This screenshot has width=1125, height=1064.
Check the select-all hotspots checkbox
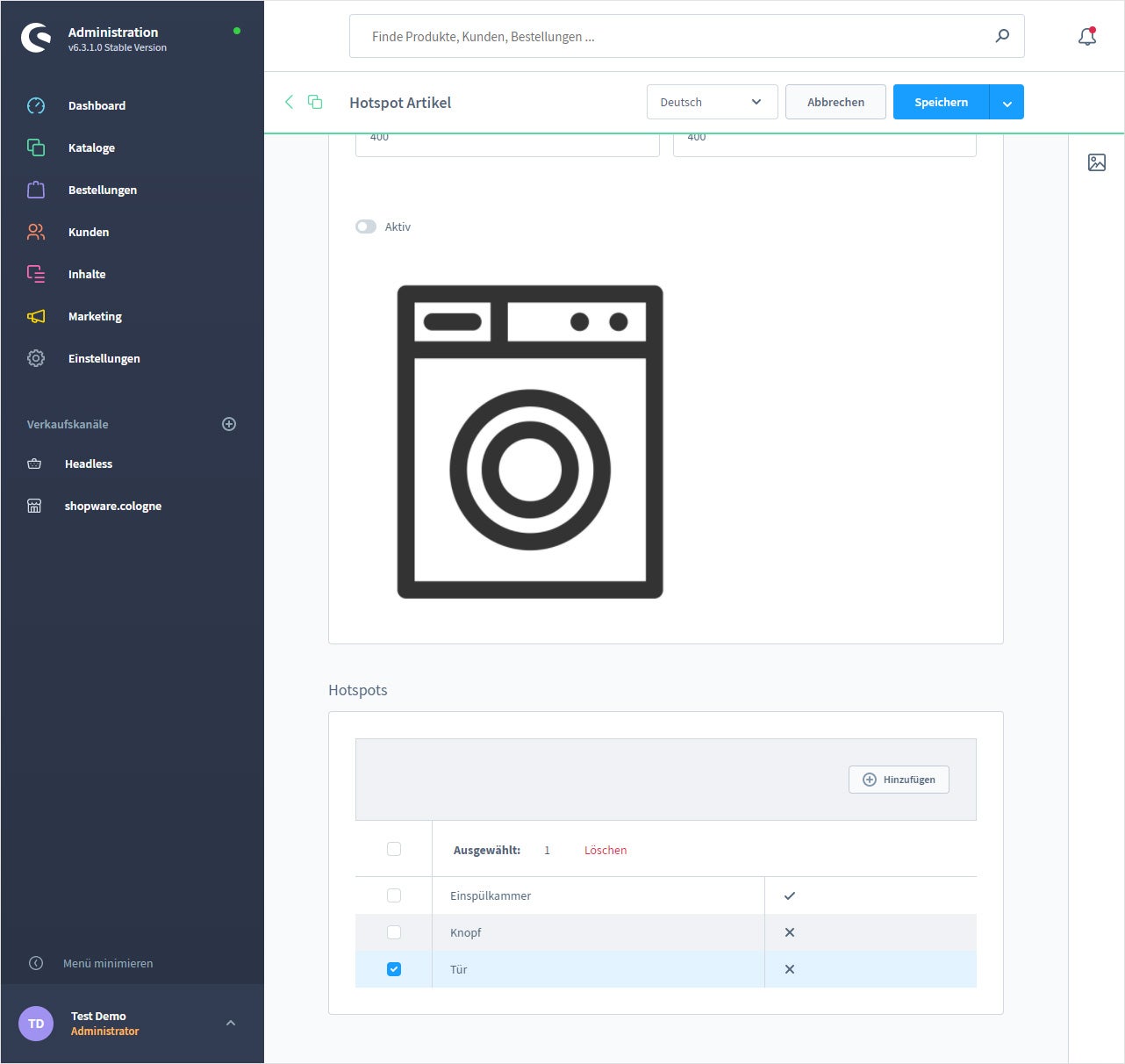(x=394, y=849)
